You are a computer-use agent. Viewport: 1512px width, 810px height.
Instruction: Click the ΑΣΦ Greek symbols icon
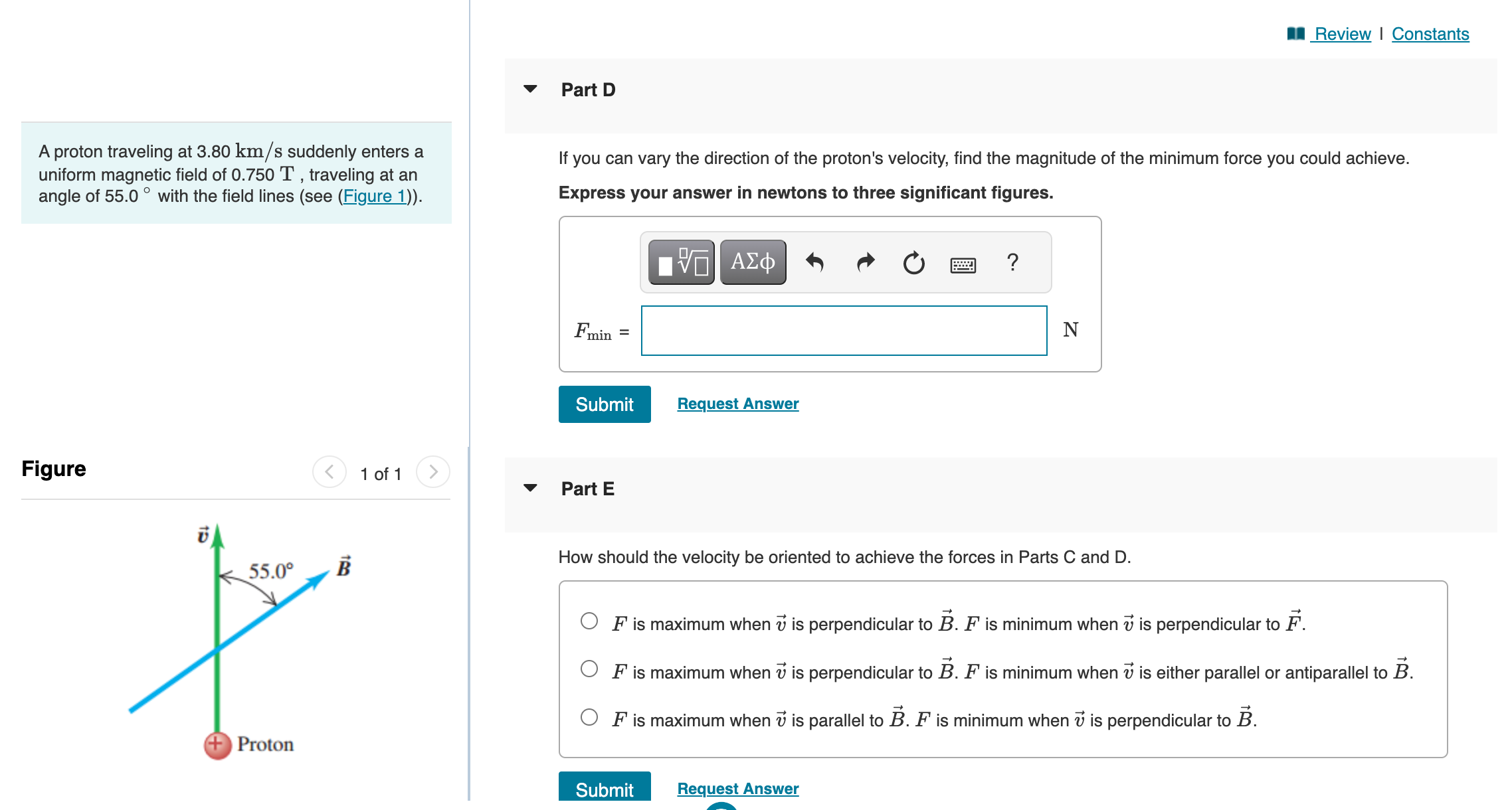(752, 262)
